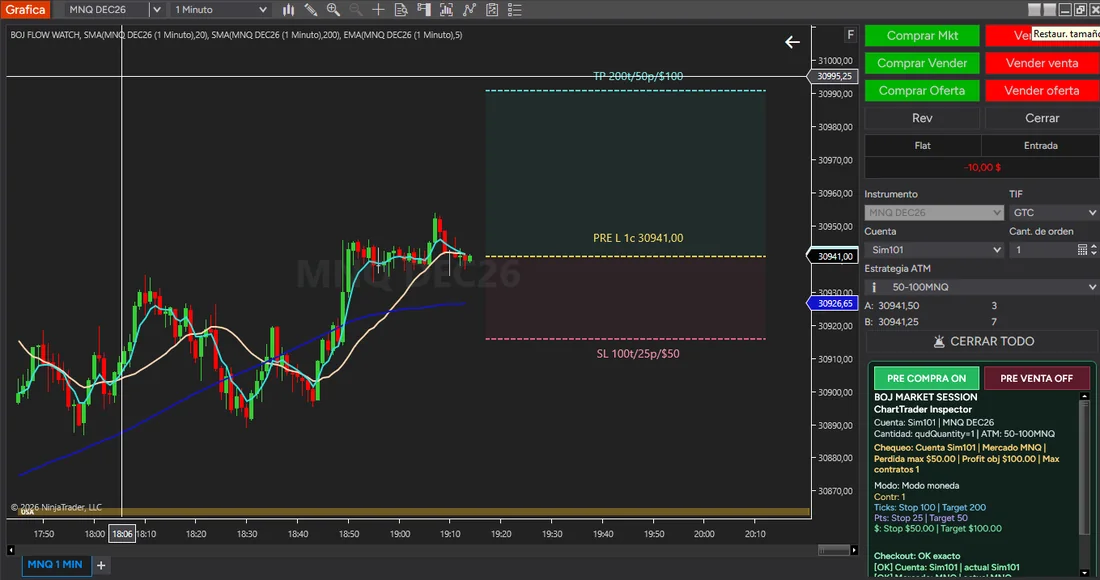Open the Indicators toolbar icon
Image resolution: width=1100 pixels, height=580 pixels.
coord(446,10)
